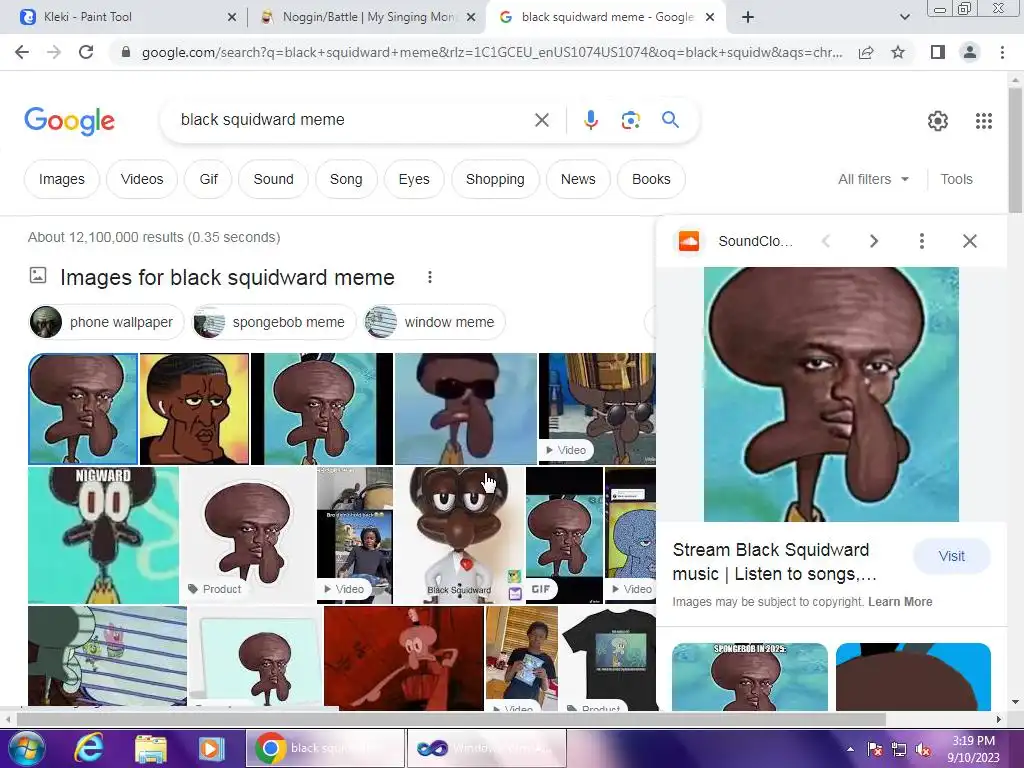Start voice search with microphone

[x=590, y=120]
